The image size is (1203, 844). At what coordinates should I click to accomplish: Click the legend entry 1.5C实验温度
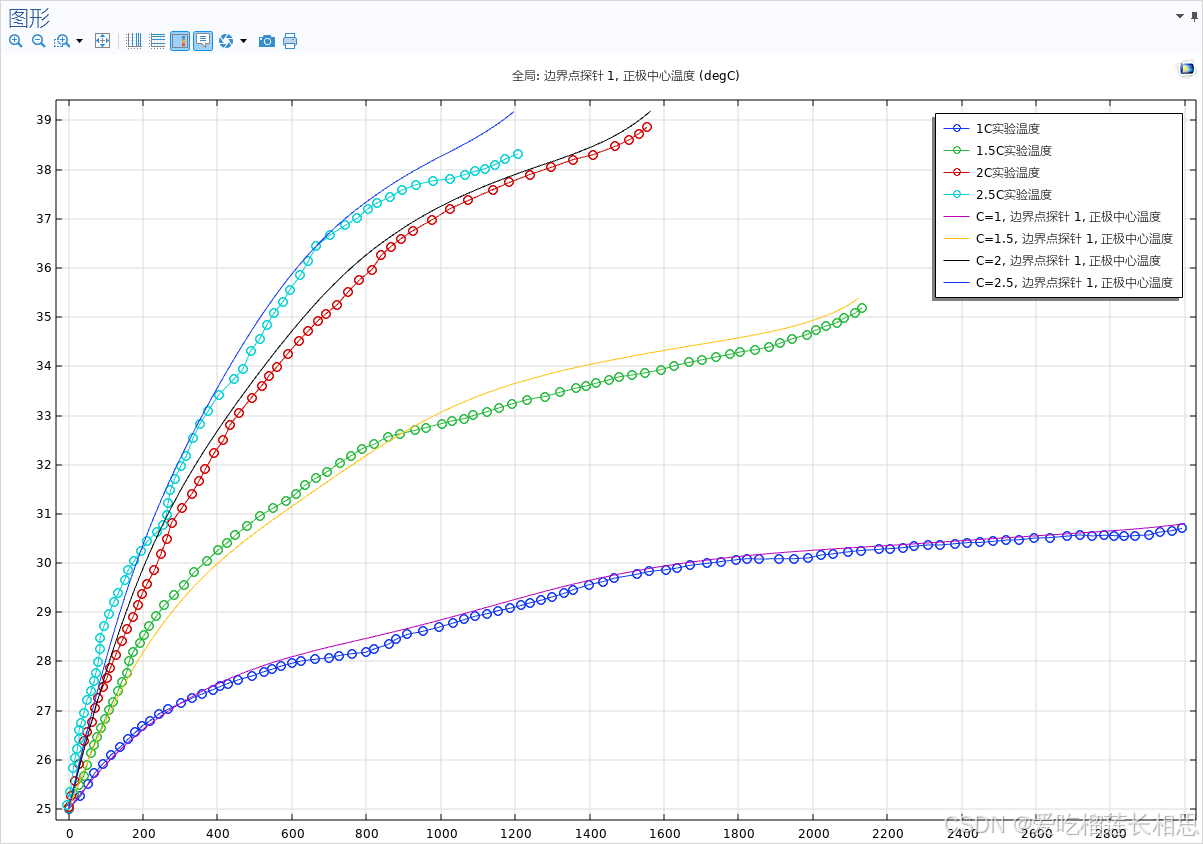tap(1014, 150)
